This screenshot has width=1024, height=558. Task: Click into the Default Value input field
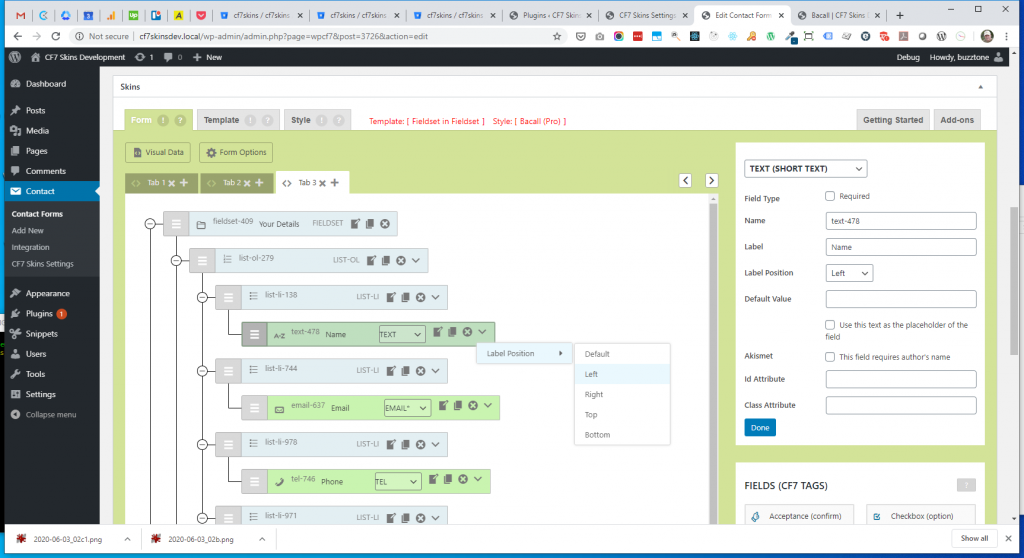point(900,299)
